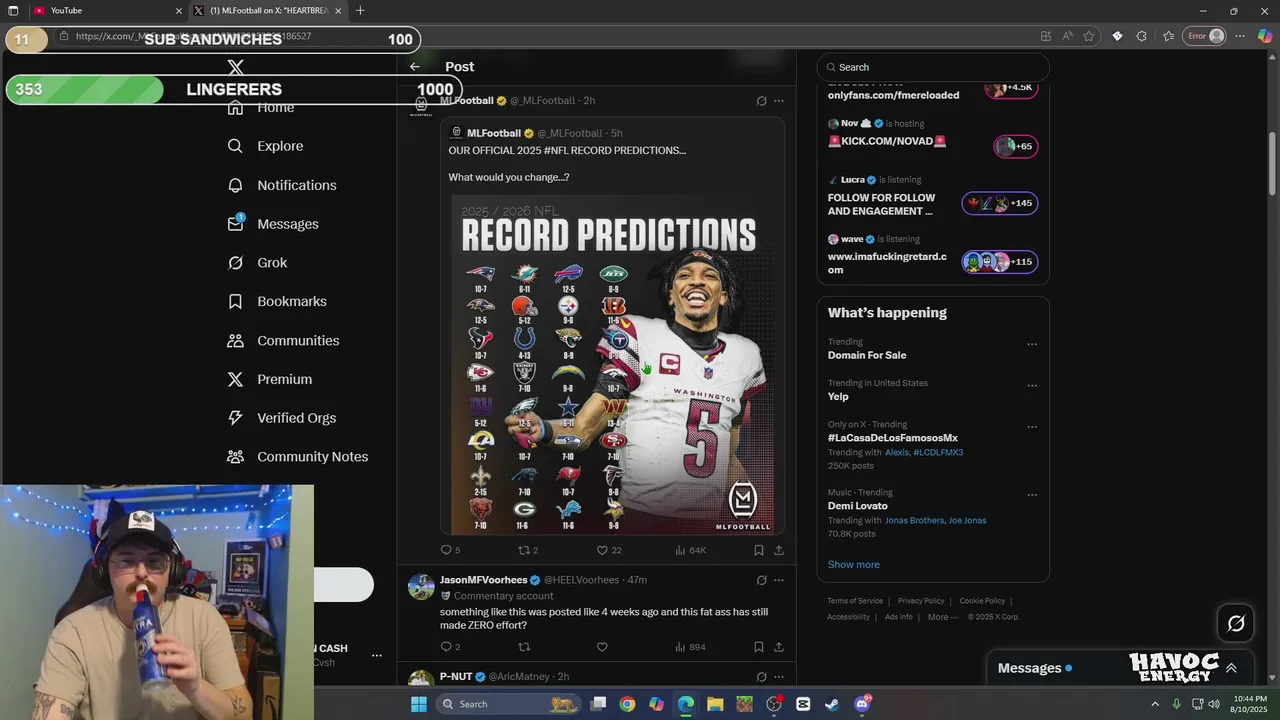Share JasonMFVoorhees' reply
The width and height of the screenshot is (1280, 720).
[x=779, y=647]
